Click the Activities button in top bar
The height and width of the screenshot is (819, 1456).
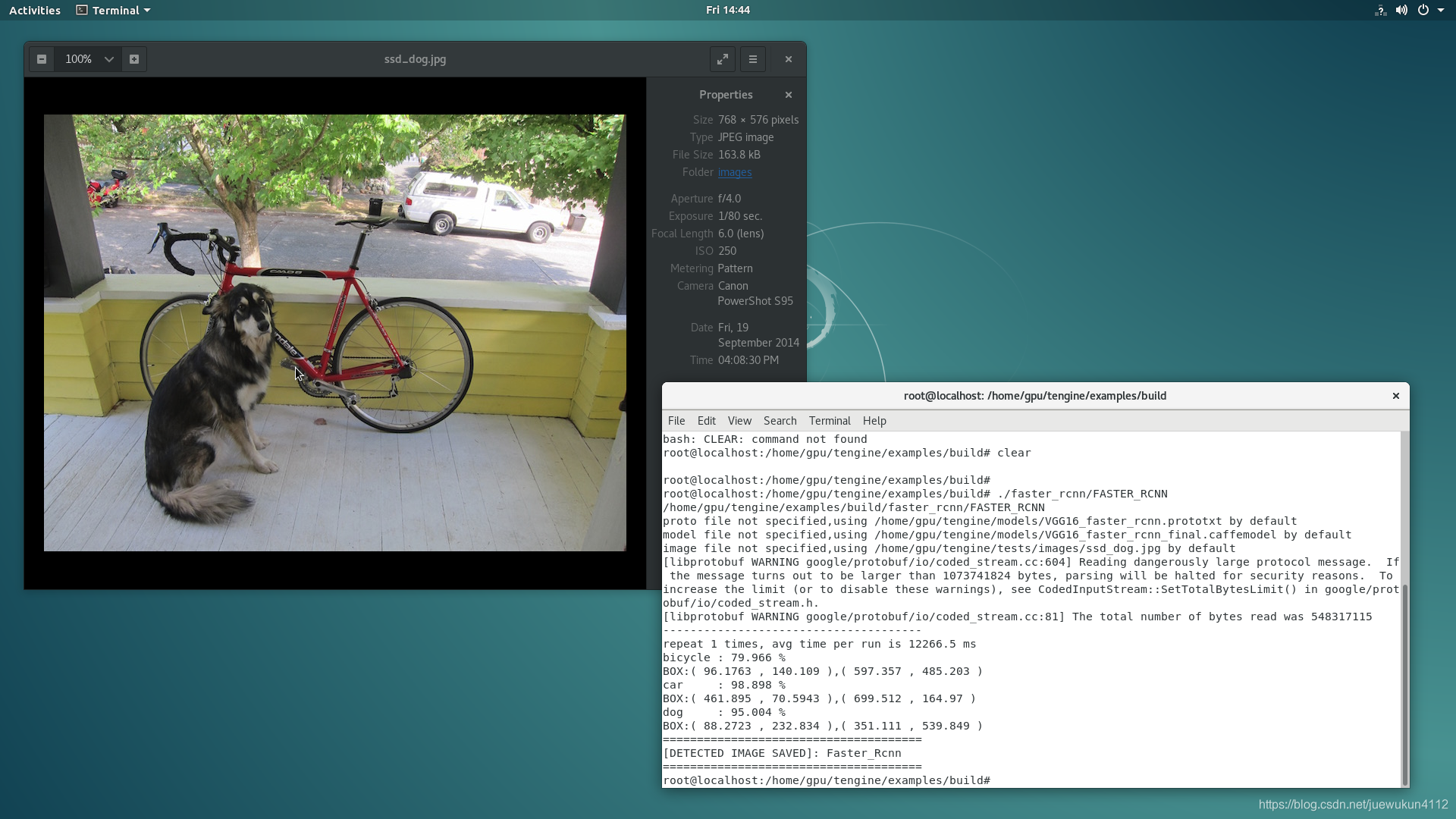coord(35,10)
